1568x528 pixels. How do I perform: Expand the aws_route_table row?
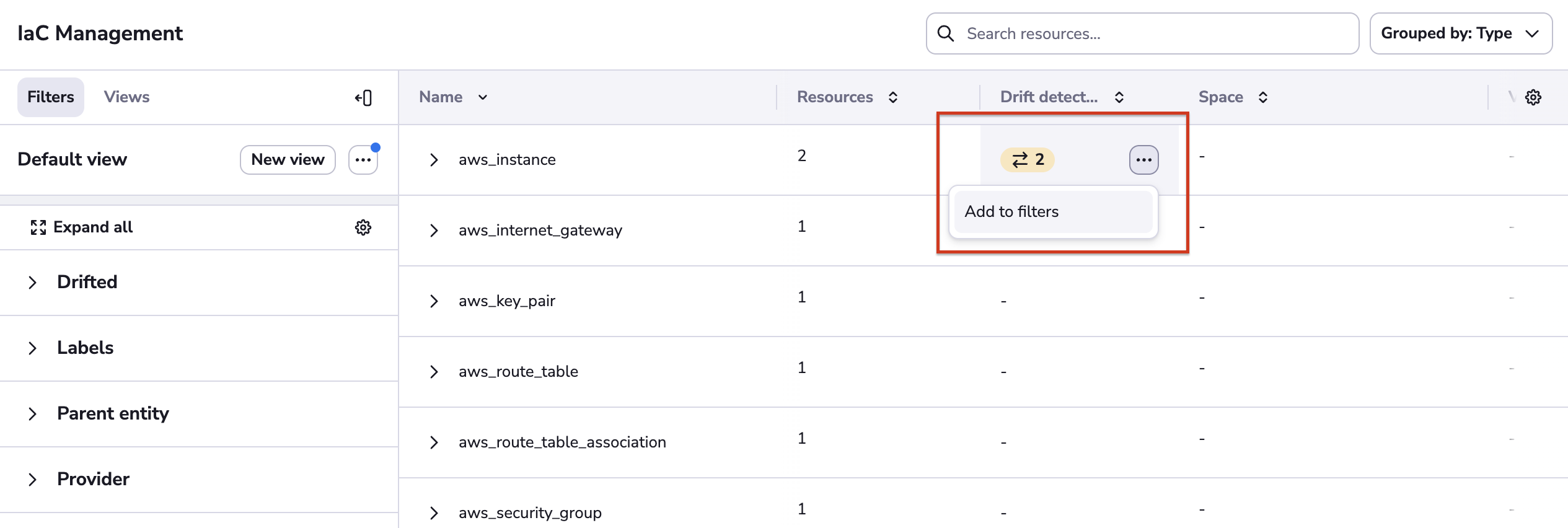[x=434, y=372]
